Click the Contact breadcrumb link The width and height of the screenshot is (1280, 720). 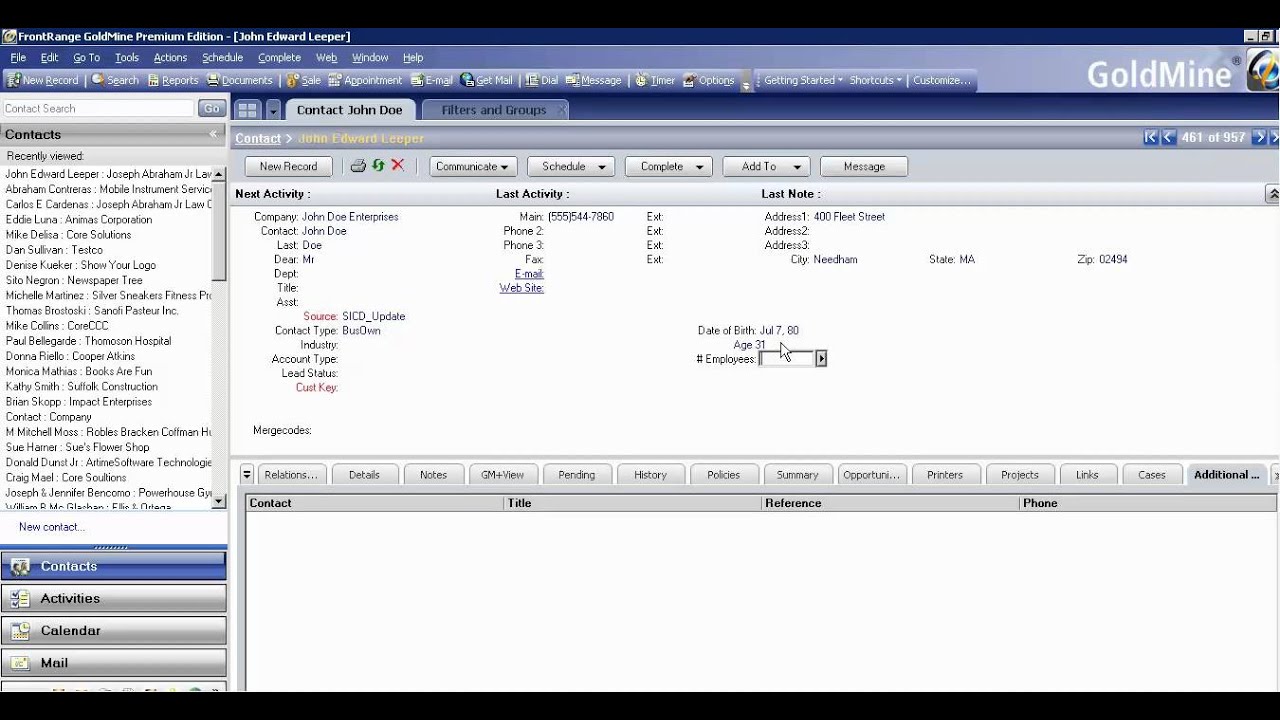tap(258, 138)
